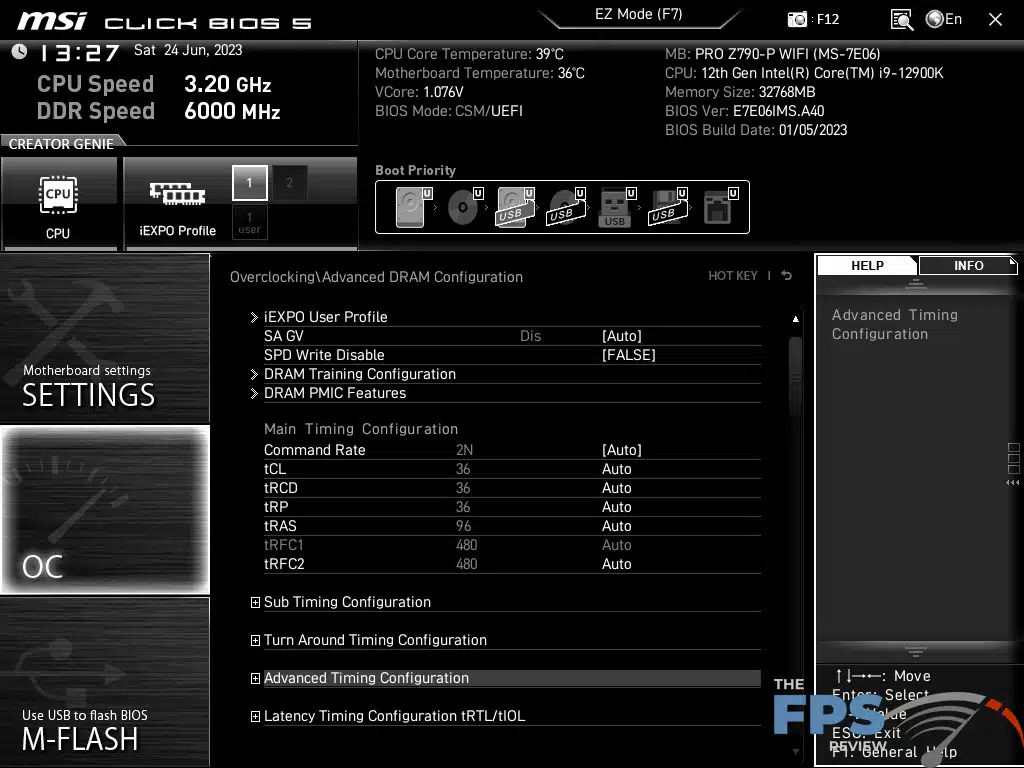Select iEXPO profile 1

249,182
